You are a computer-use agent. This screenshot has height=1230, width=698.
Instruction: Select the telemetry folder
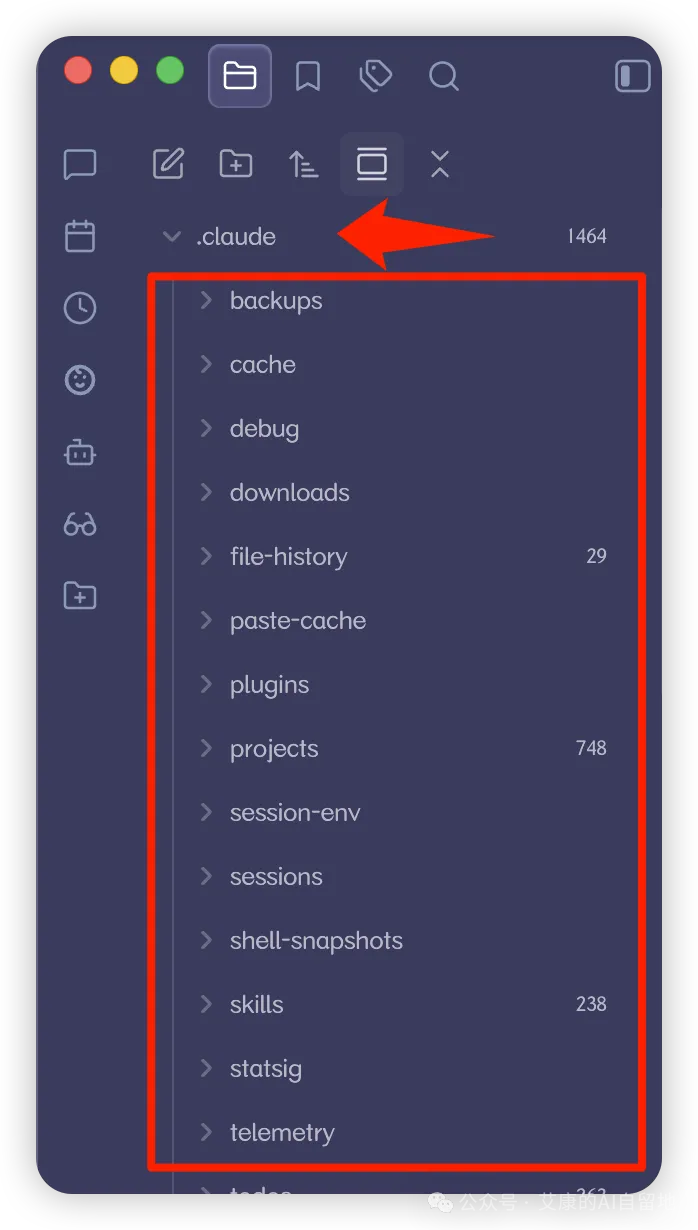[282, 1133]
